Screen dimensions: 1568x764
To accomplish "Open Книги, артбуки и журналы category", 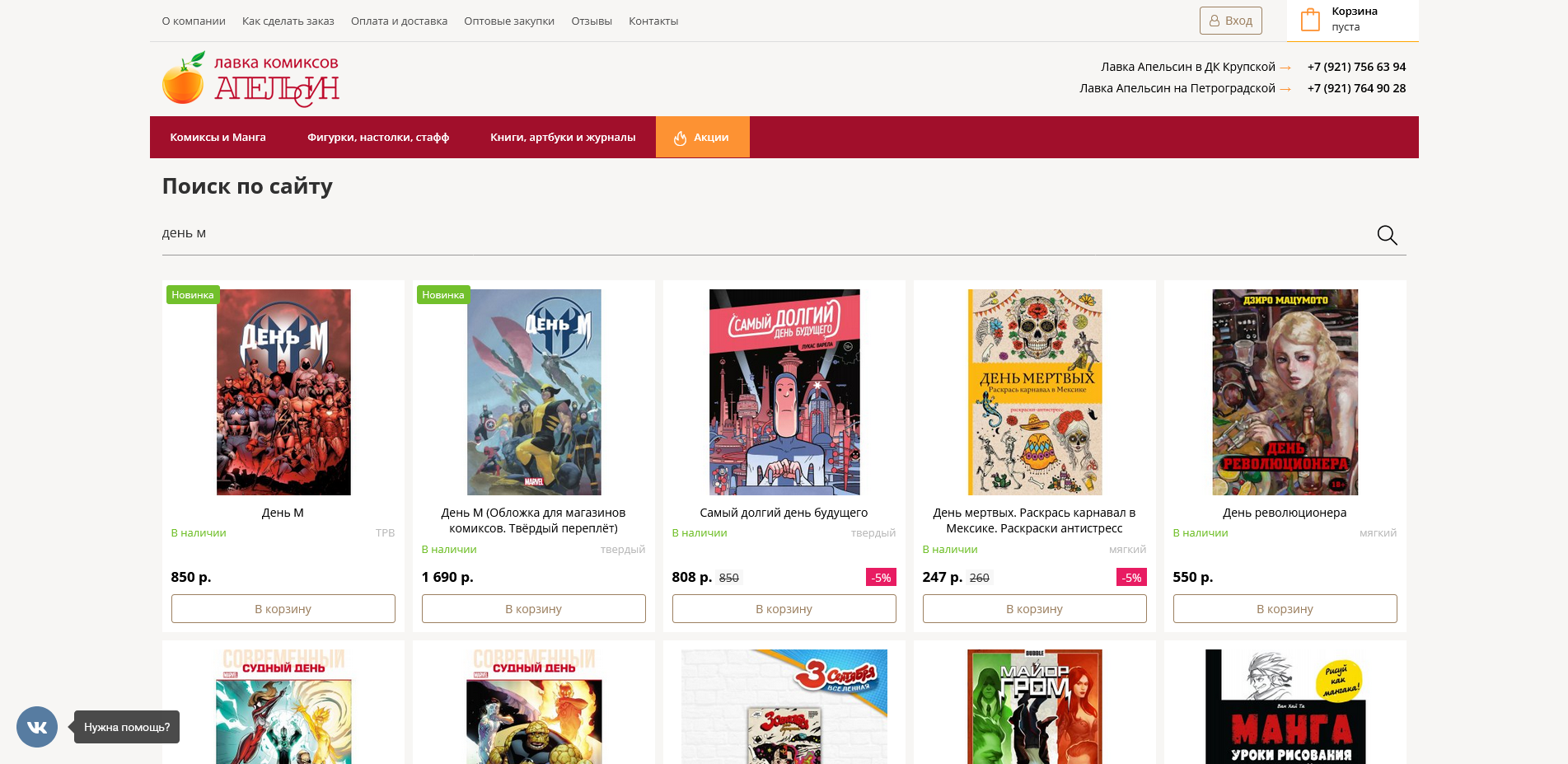I will [x=563, y=137].
